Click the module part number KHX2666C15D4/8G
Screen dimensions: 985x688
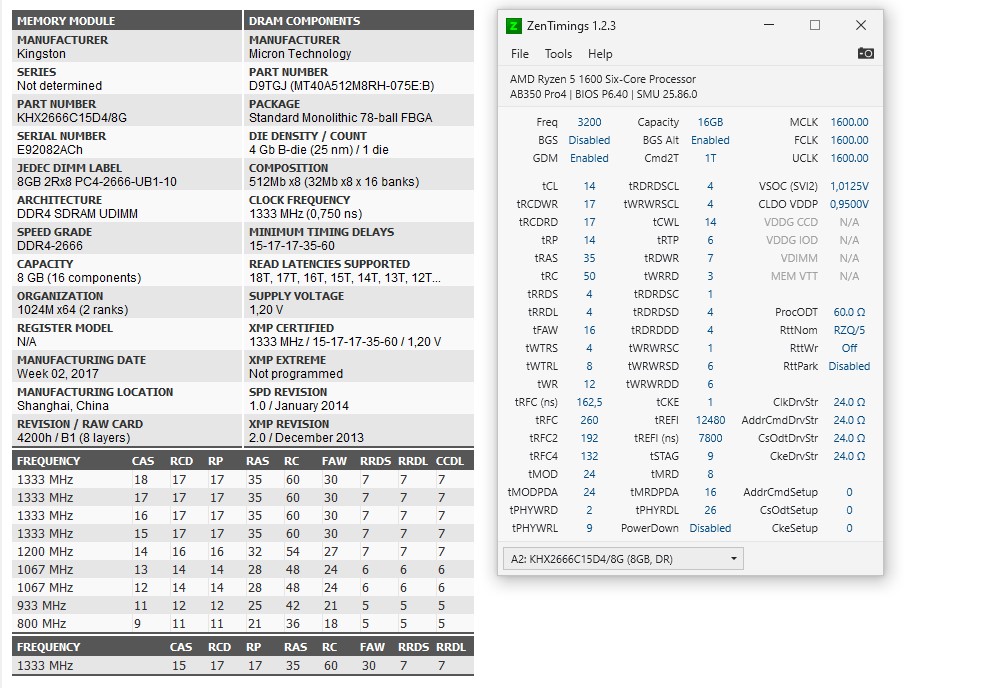coord(72,118)
